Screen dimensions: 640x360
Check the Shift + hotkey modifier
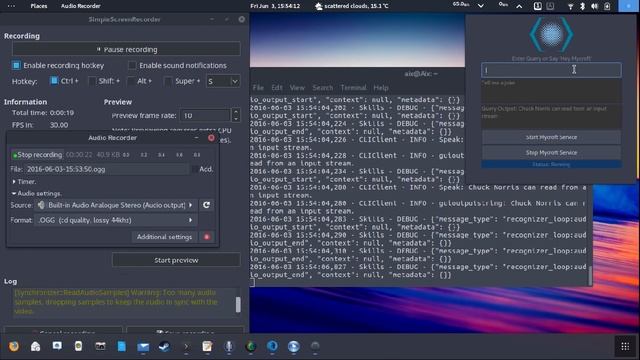(x=92, y=81)
